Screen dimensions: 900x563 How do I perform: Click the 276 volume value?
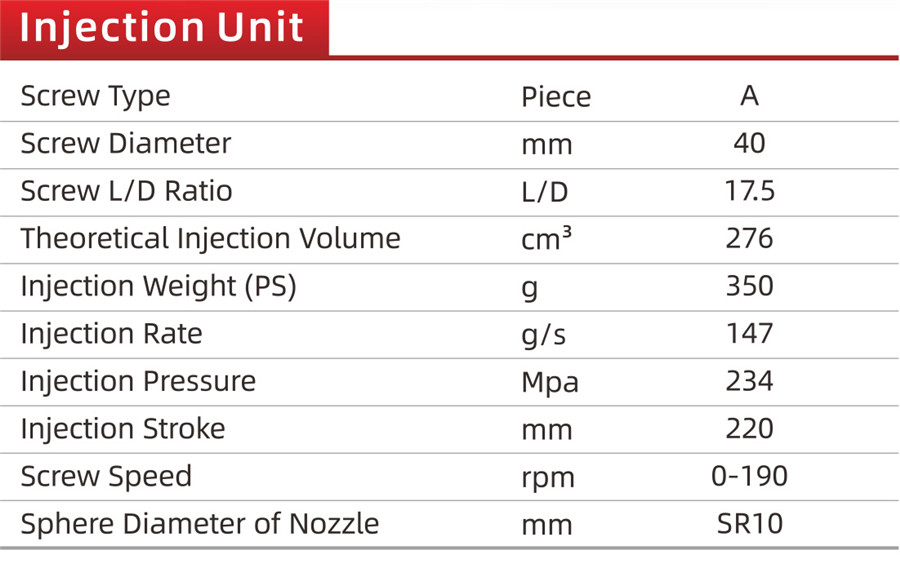coord(750,239)
